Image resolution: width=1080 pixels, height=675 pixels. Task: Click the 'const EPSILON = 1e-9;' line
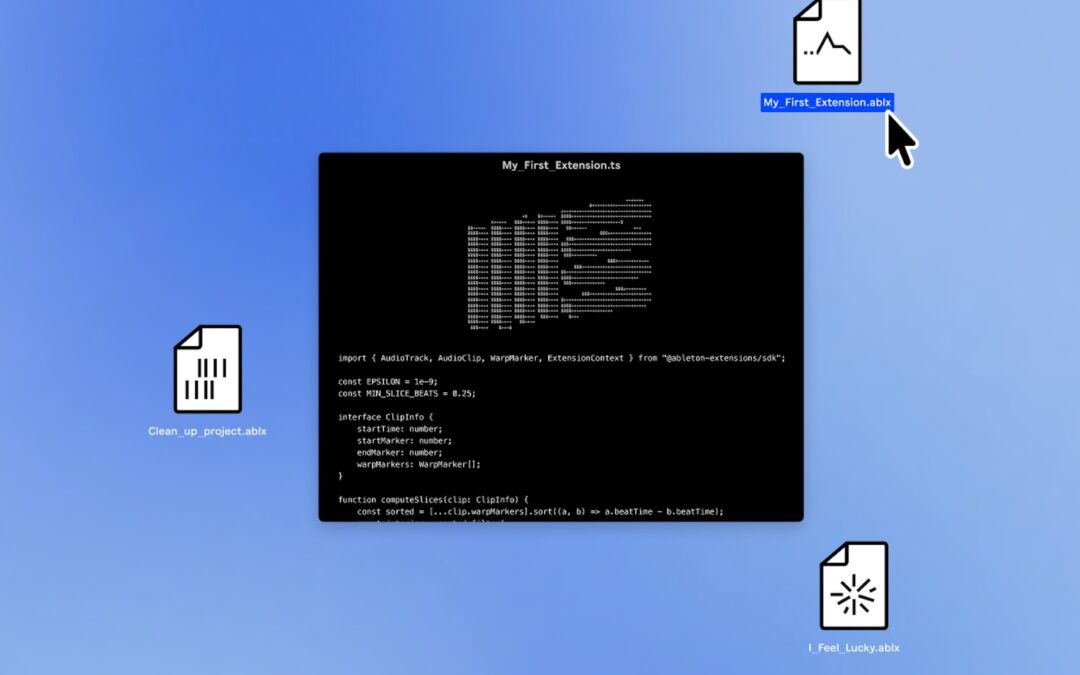tap(388, 382)
